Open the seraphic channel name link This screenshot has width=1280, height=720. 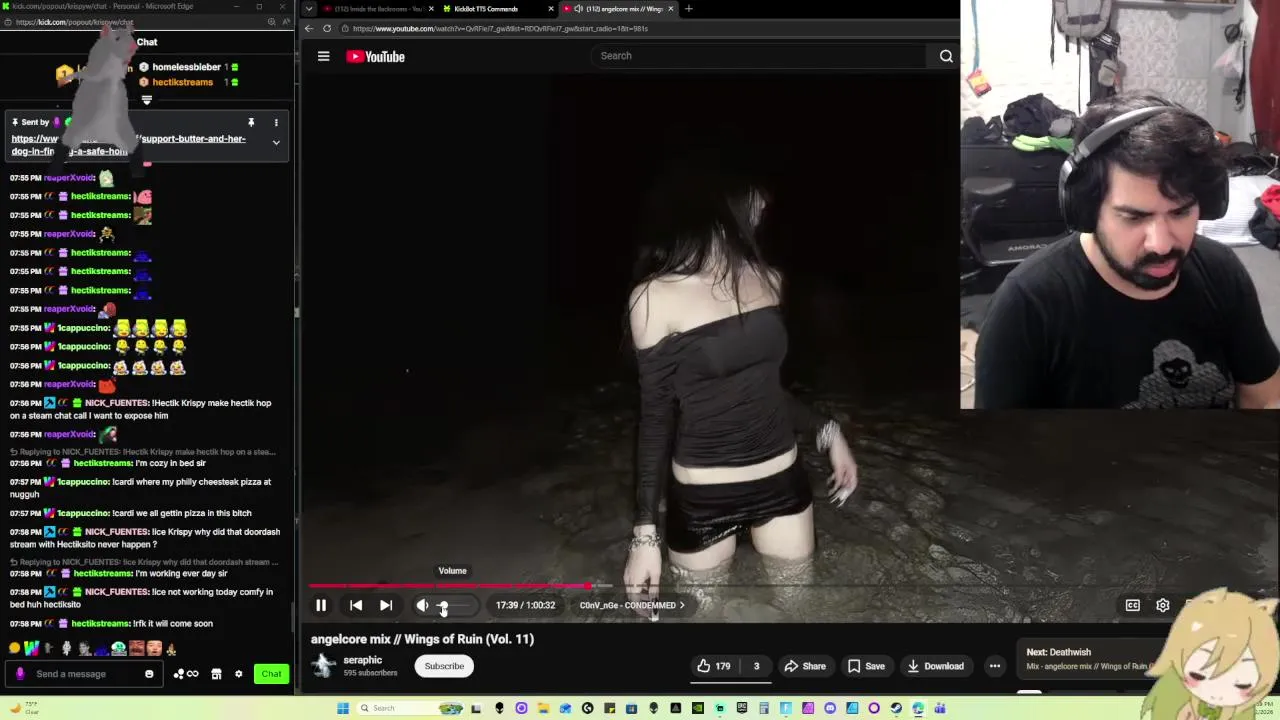click(363, 660)
